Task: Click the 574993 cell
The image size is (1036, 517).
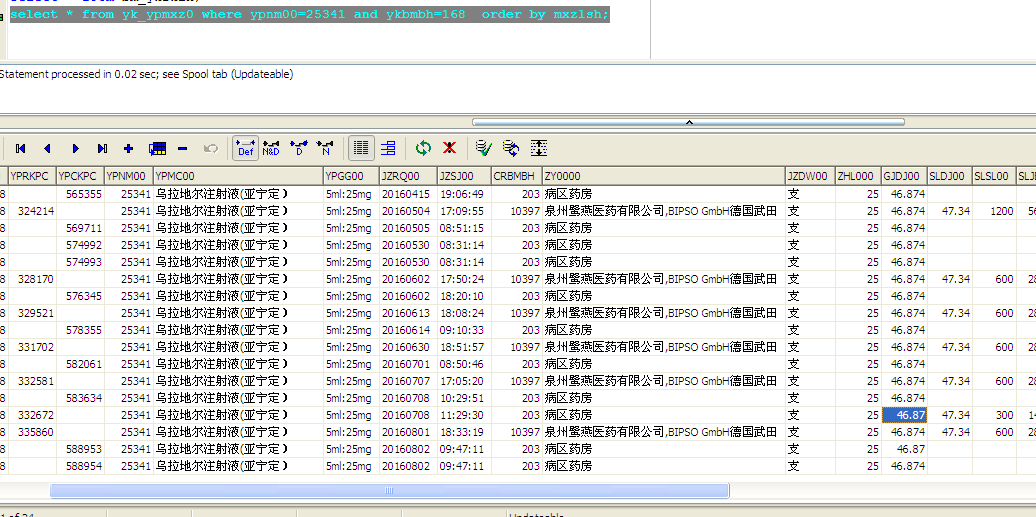Action: (x=81, y=262)
